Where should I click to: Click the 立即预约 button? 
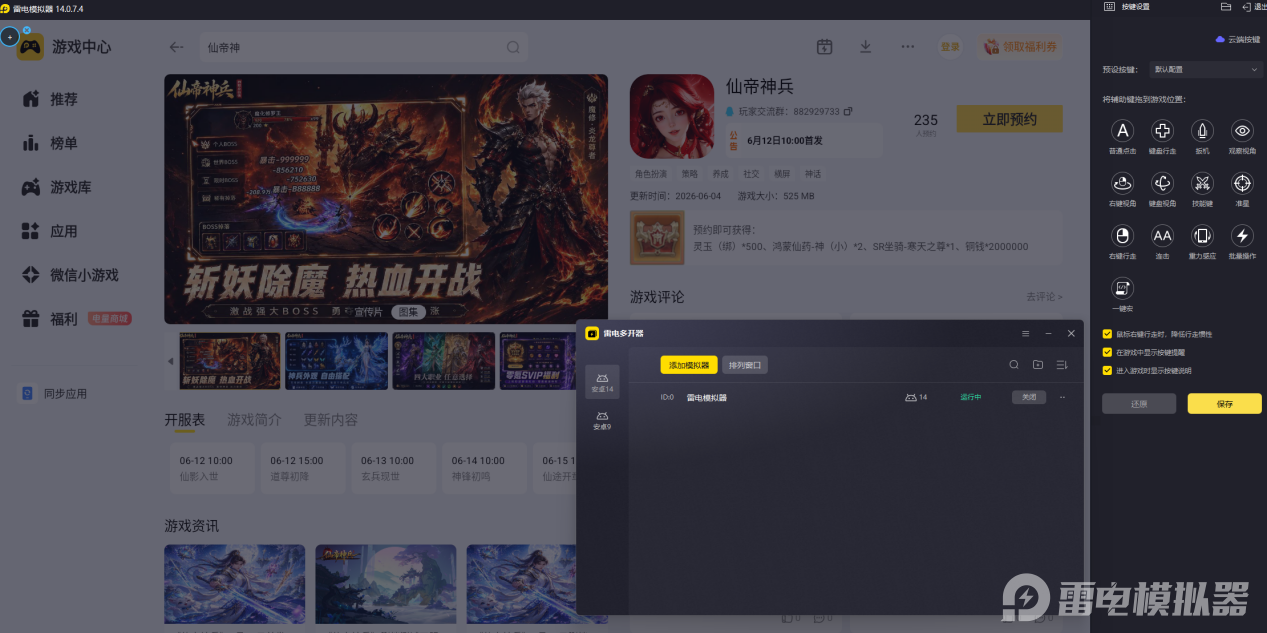(x=1009, y=119)
